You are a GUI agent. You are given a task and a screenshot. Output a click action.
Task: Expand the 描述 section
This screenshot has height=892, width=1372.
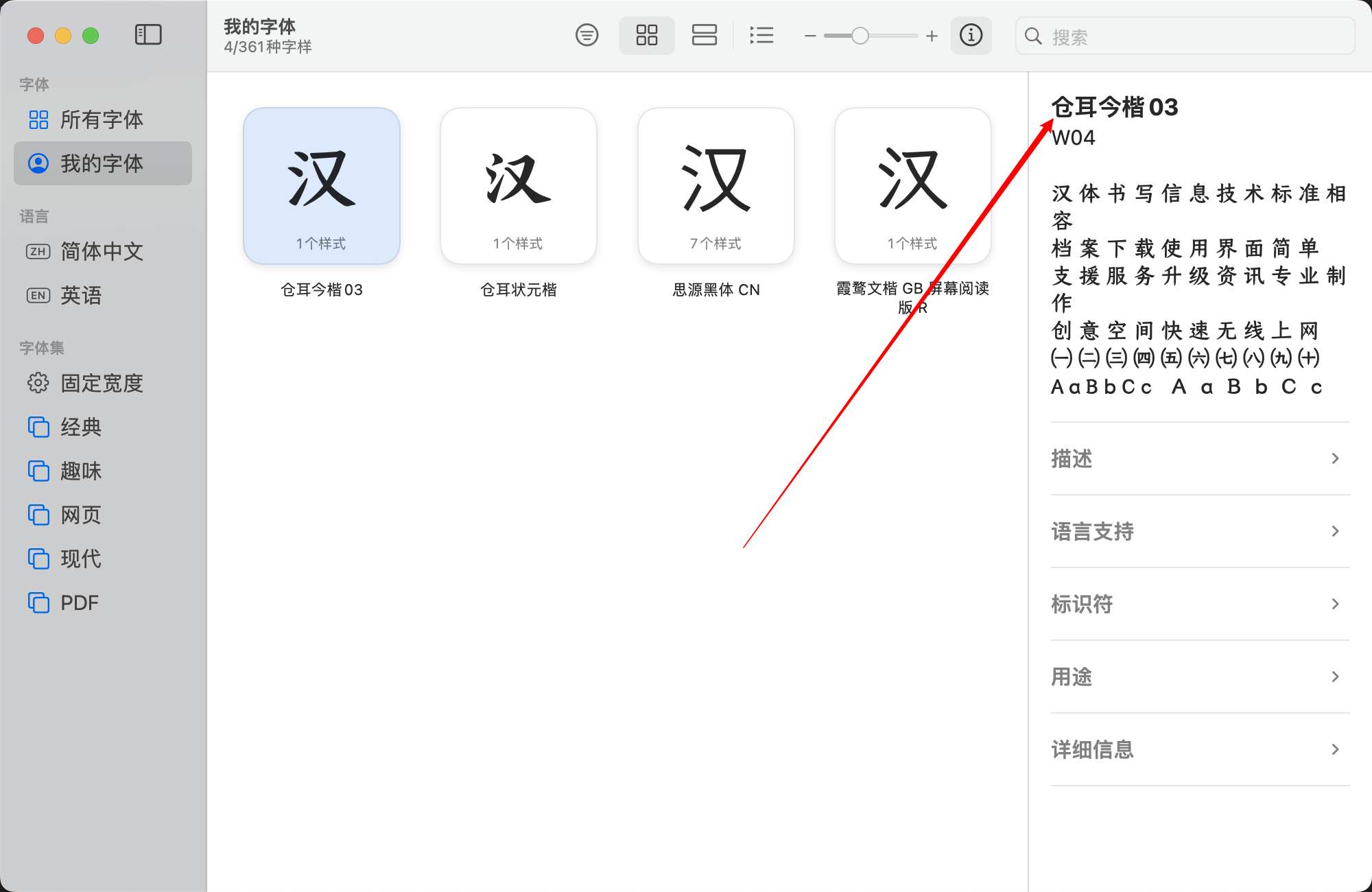tap(1200, 458)
